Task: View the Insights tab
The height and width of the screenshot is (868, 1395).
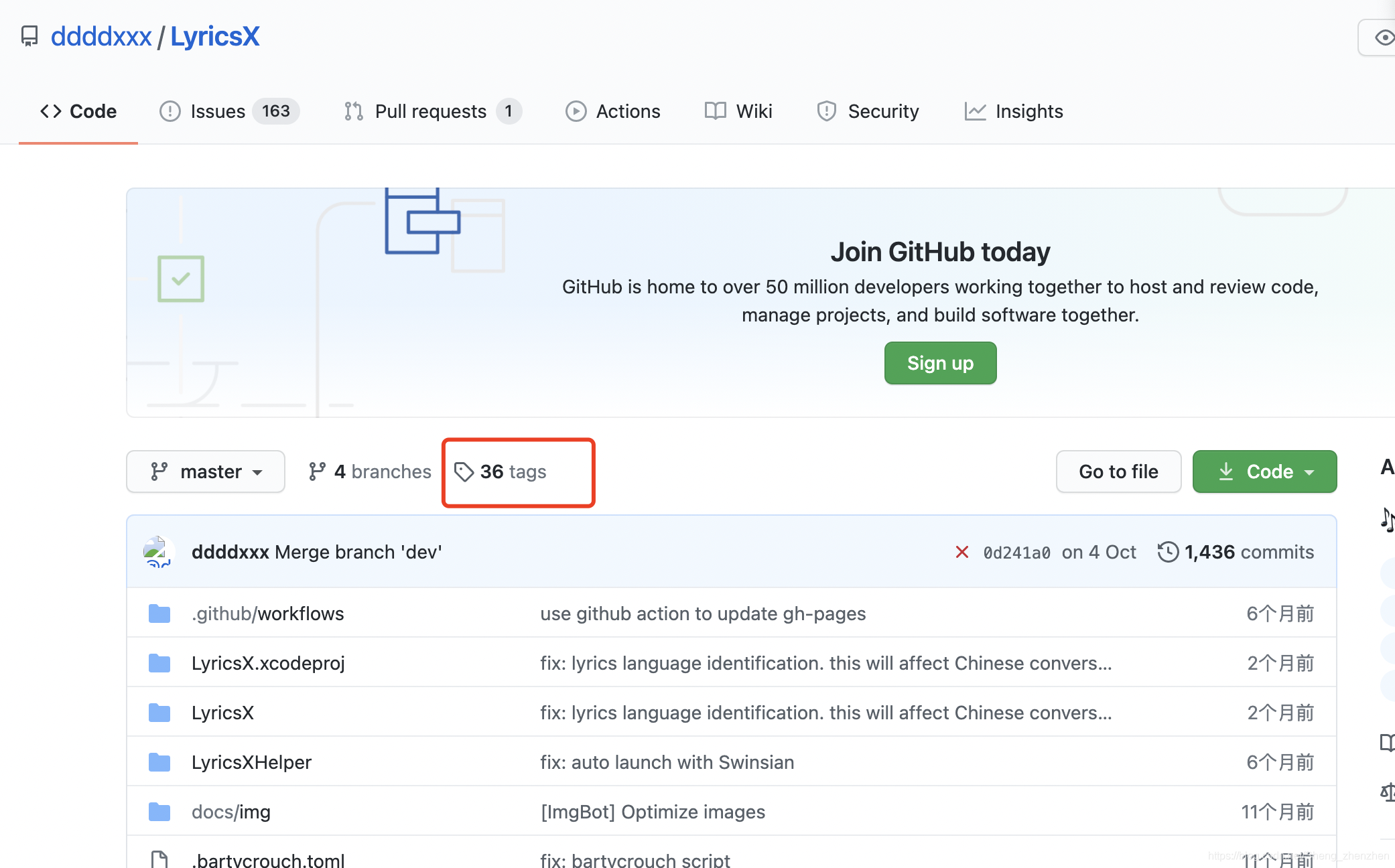Action: (x=1013, y=111)
